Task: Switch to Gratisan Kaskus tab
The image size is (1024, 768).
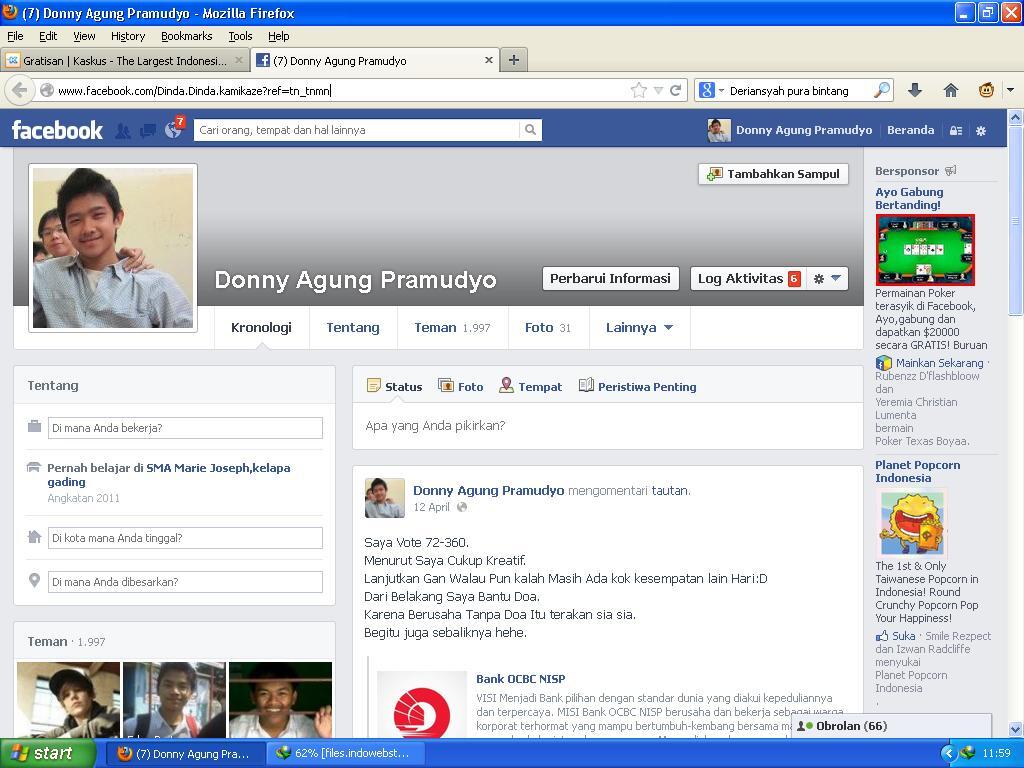Action: point(124,60)
